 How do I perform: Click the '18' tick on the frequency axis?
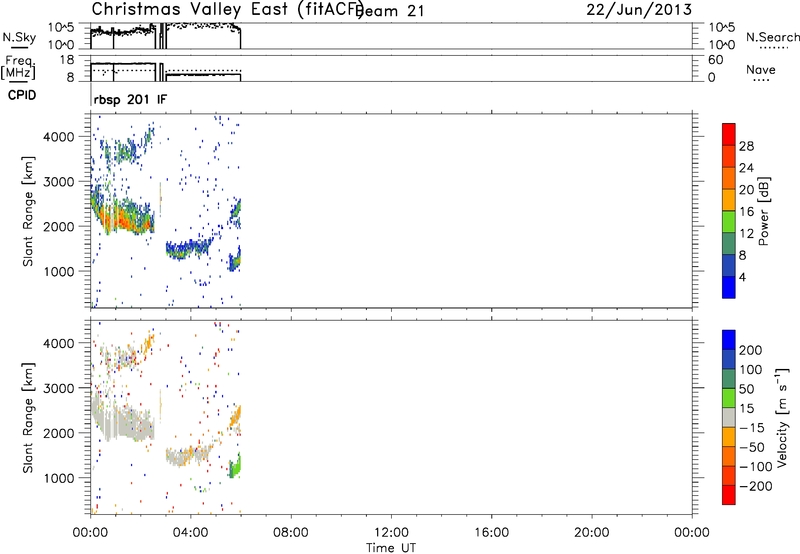tap(67, 60)
